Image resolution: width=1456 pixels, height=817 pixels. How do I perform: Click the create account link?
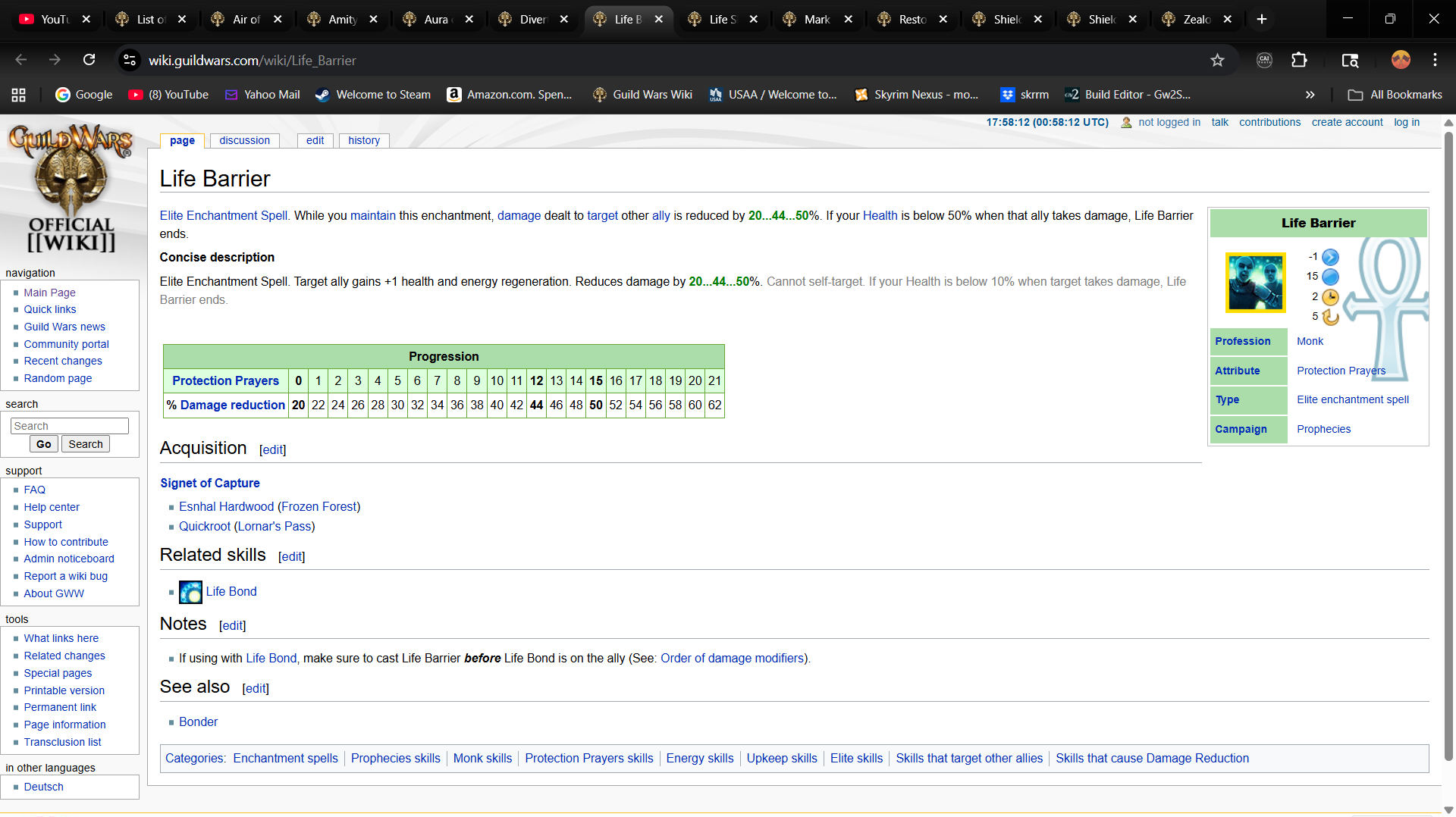pyautogui.click(x=1347, y=122)
